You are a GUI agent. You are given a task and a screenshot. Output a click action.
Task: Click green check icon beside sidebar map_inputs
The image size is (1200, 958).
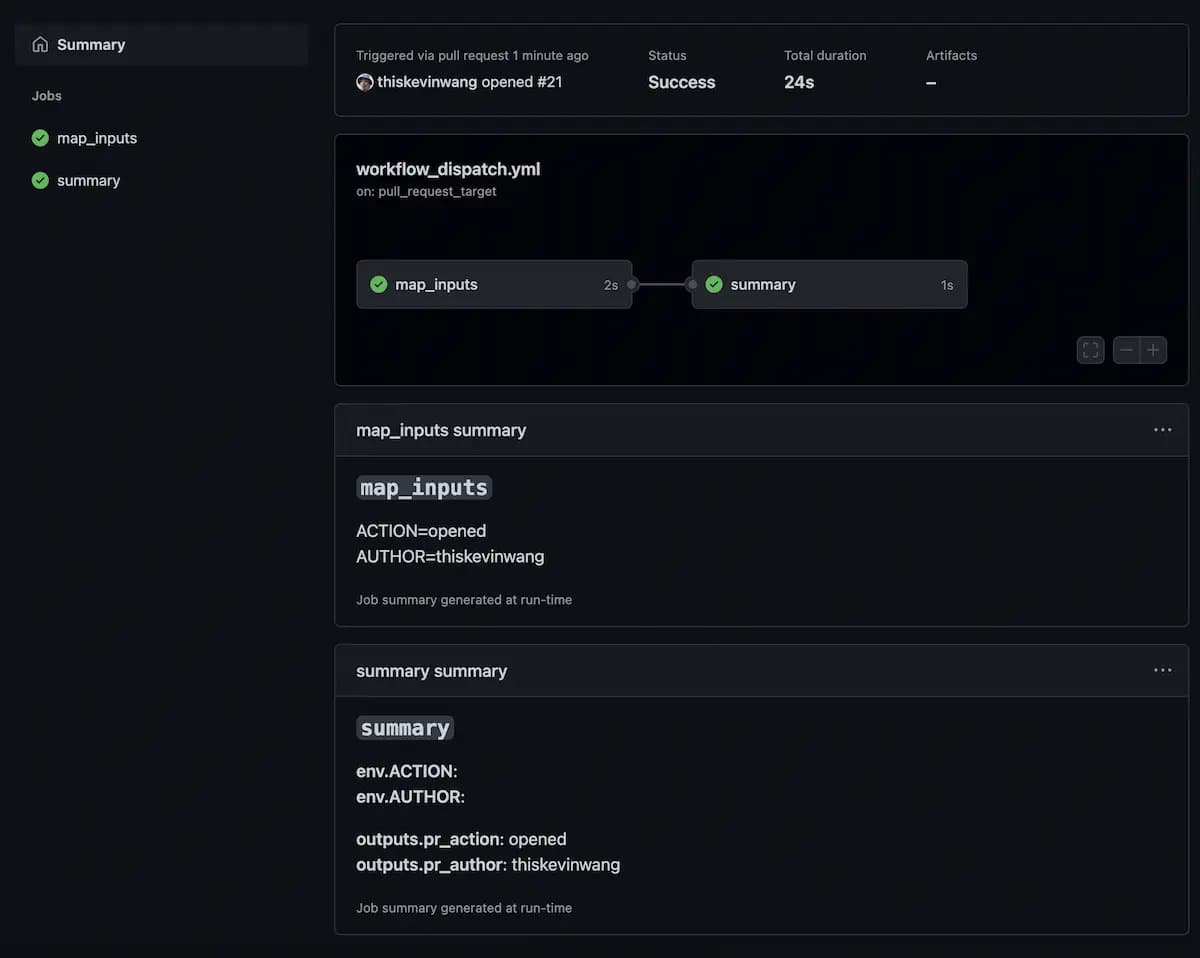40,138
